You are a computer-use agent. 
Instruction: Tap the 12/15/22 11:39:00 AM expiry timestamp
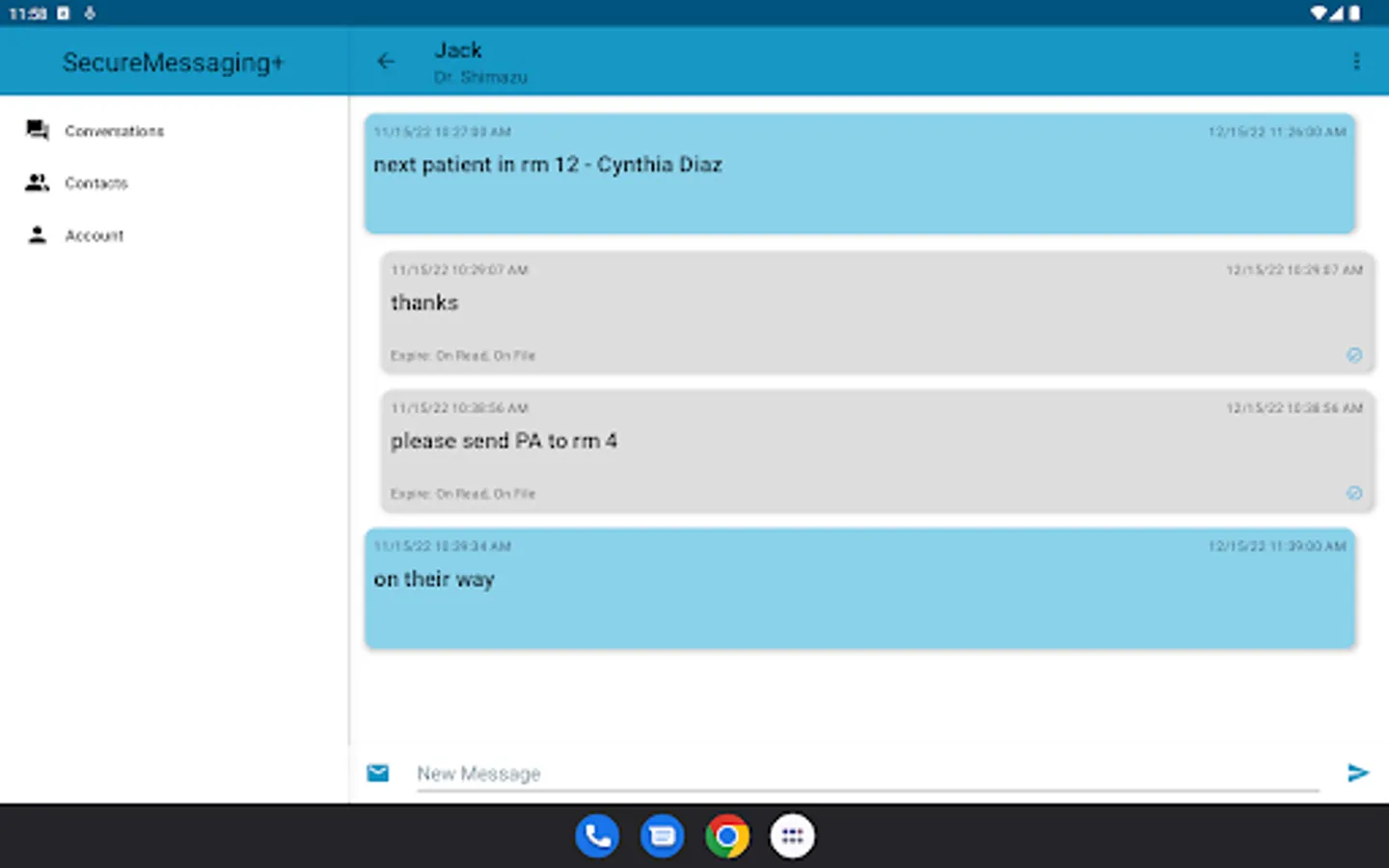(1277, 546)
